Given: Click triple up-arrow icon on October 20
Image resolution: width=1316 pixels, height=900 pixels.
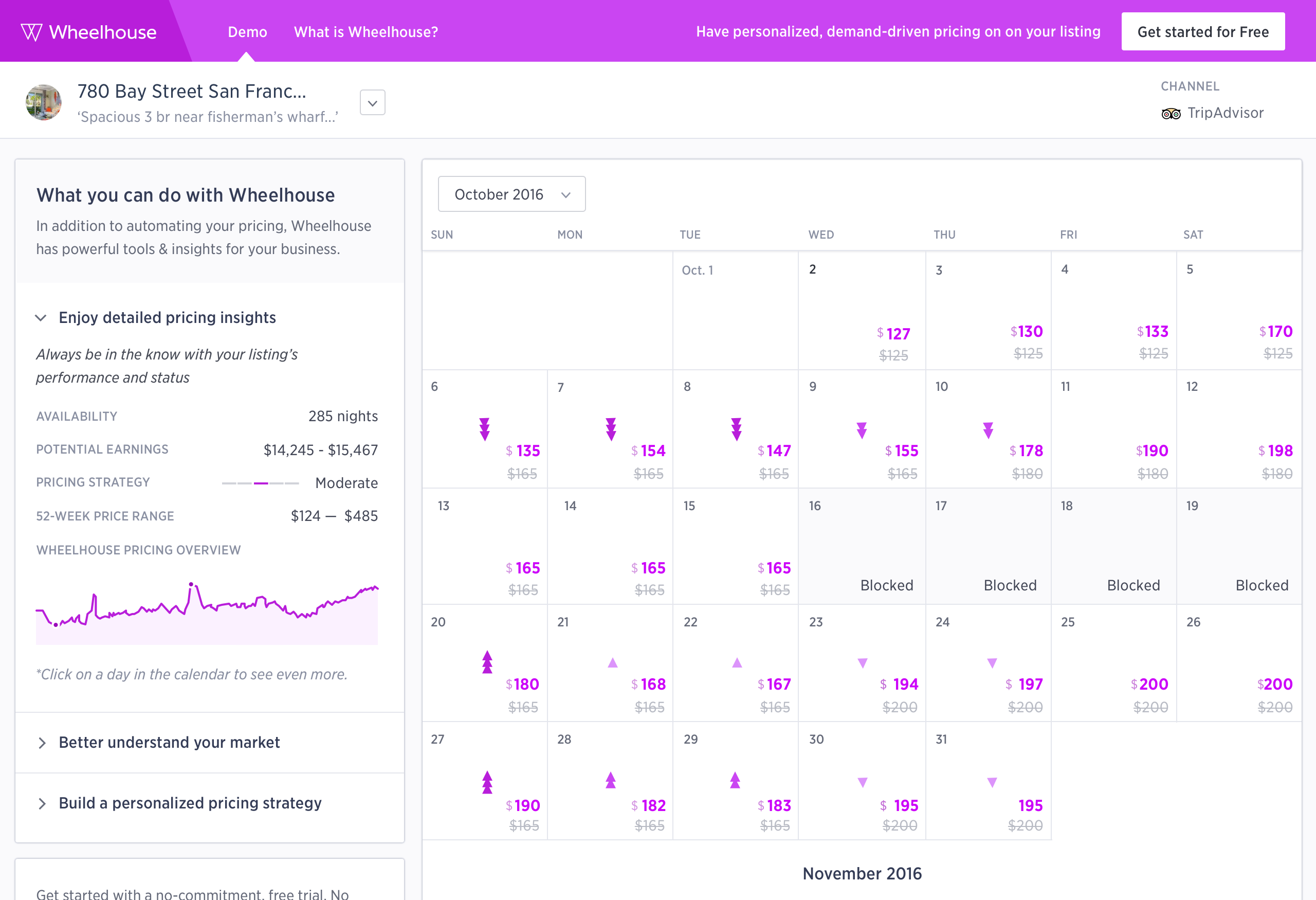Looking at the screenshot, I should [487, 662].
